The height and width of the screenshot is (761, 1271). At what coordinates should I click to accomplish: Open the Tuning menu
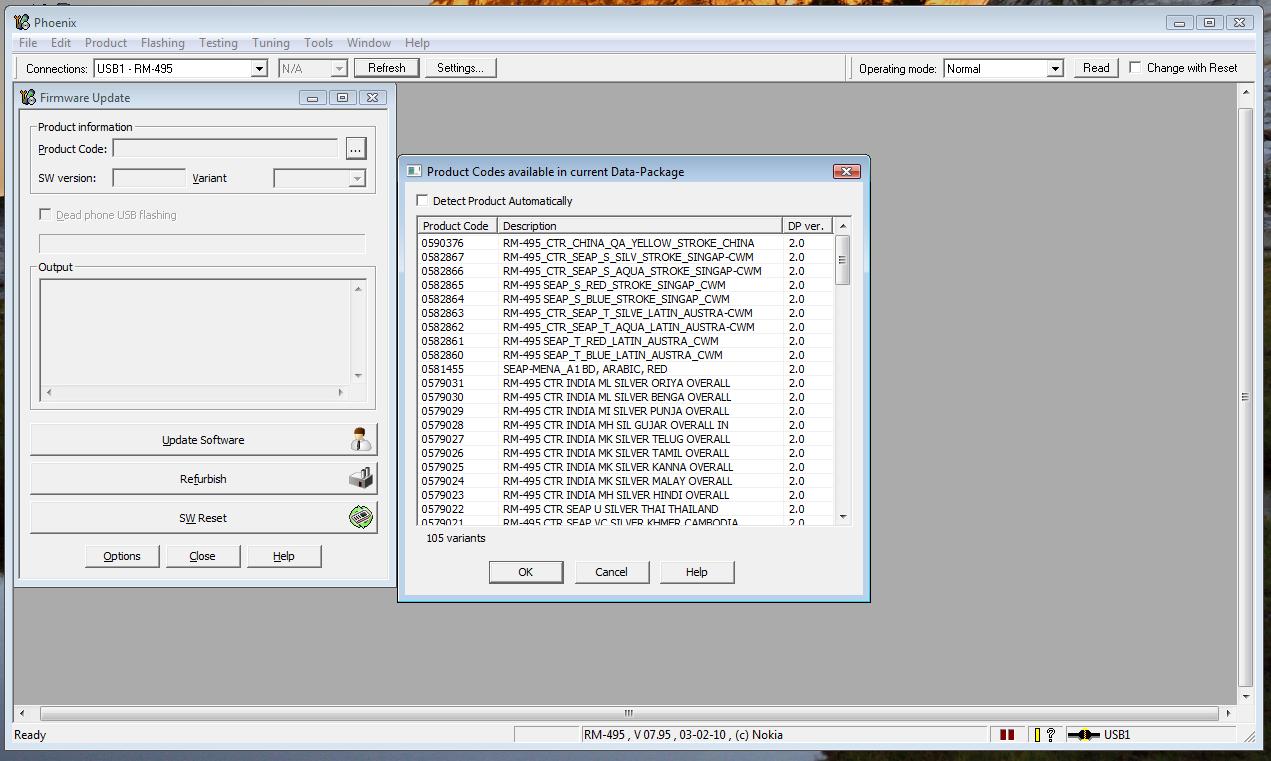[271, 43]
